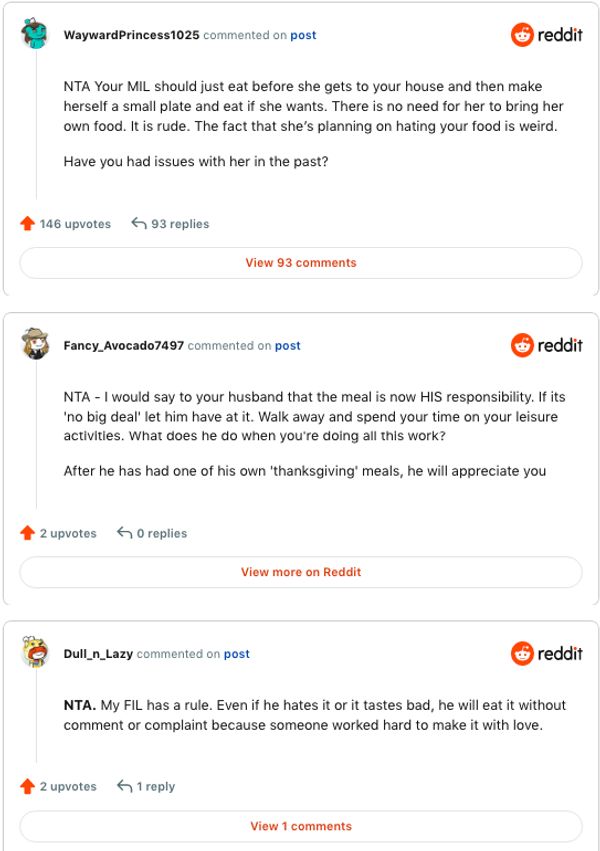Open Fancy_Avocado7497 username link
600x851 pixels.
coord(124,346)
